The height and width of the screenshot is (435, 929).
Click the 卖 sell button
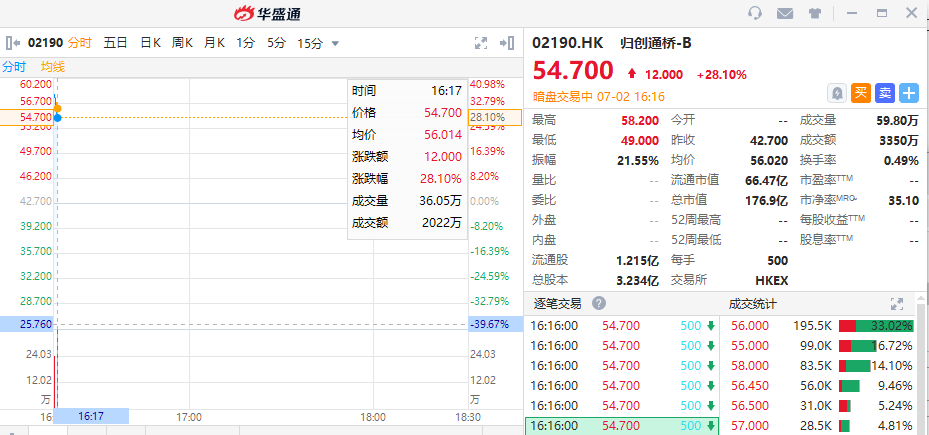(885, 93)
